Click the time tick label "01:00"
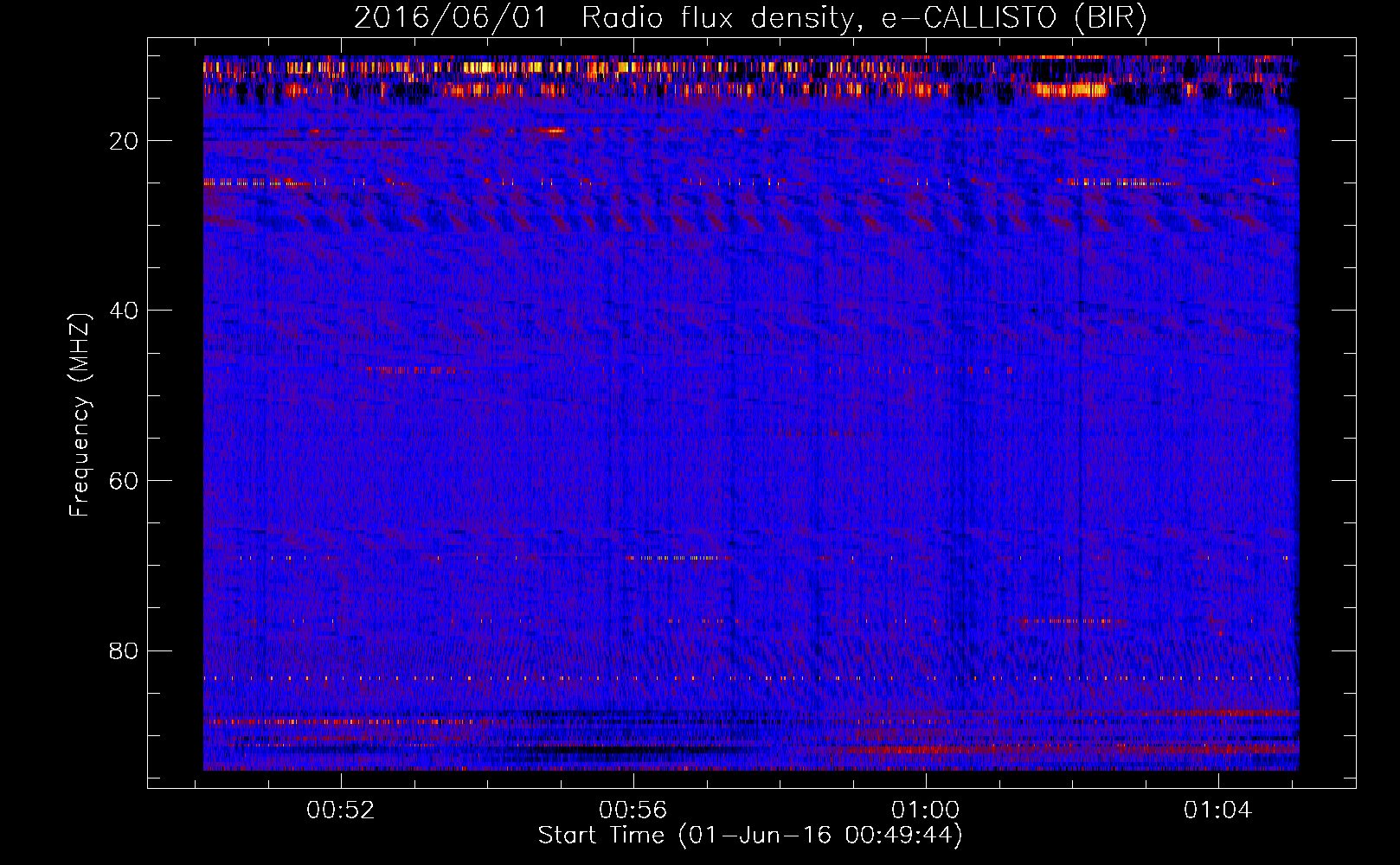This screenshot has height=865, width=1400. pyautogui.click(x=926, y=811)
